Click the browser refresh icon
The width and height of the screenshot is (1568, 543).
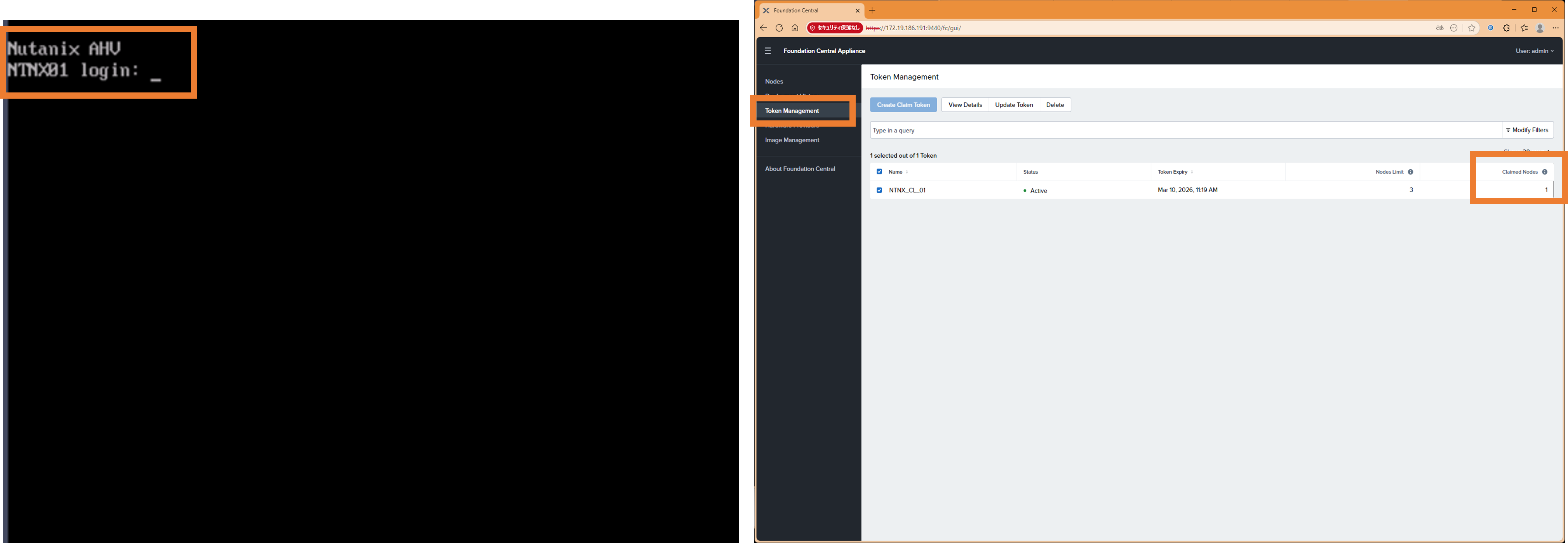pos(779,28)
